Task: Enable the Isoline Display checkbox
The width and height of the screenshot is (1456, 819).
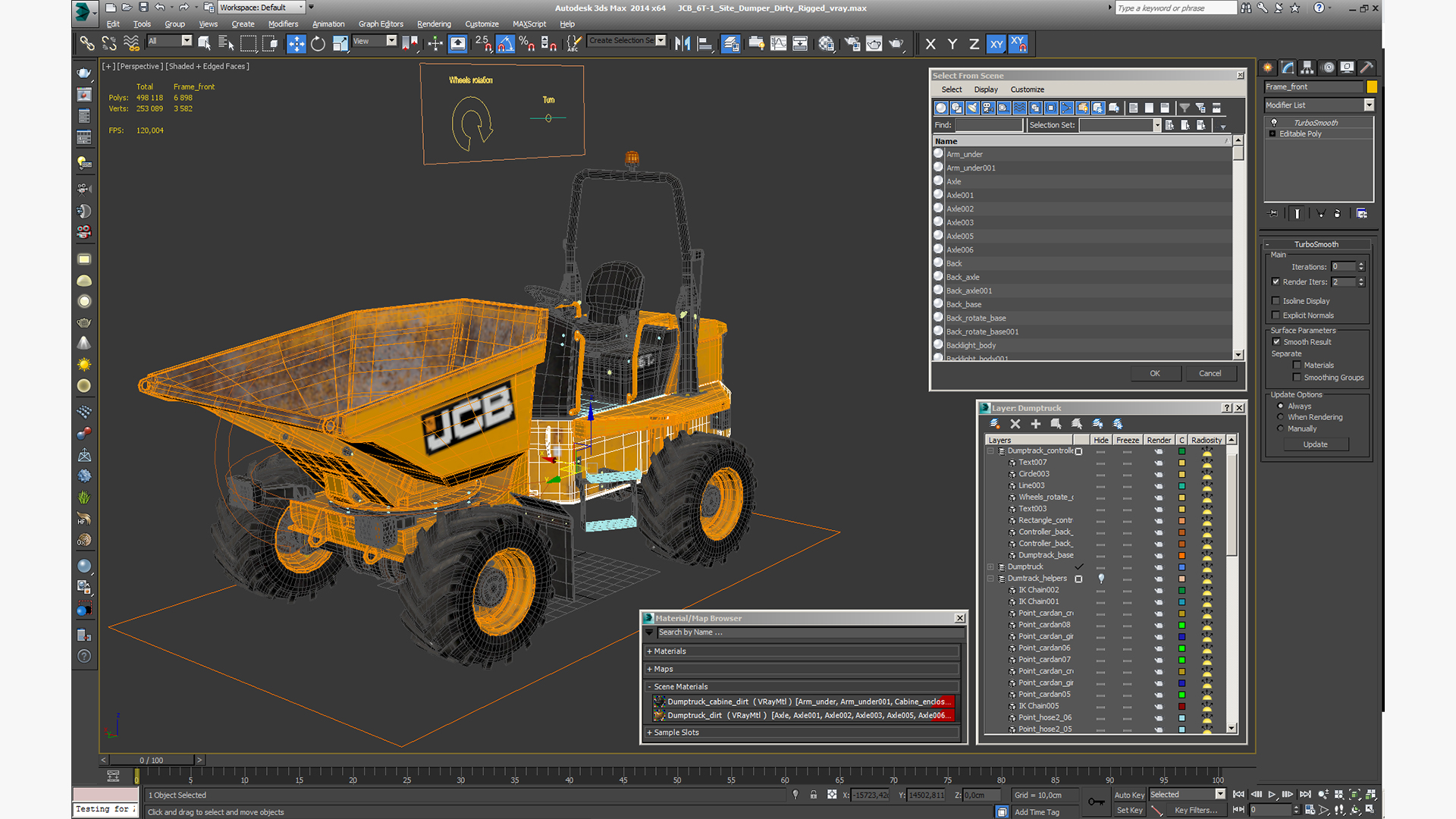Action: coord(1276,300)
